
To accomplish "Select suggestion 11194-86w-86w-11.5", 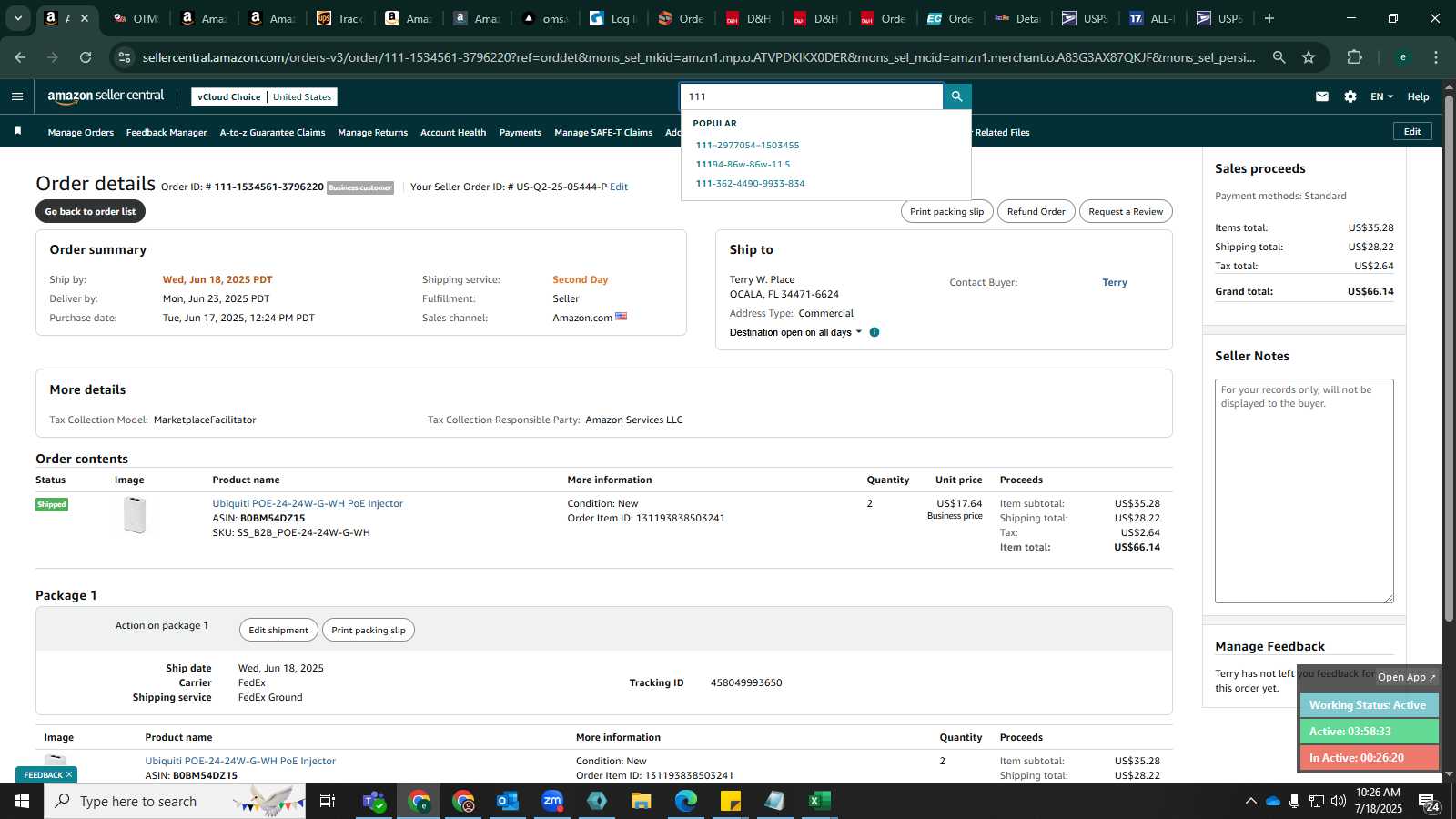I will point(743,164).
